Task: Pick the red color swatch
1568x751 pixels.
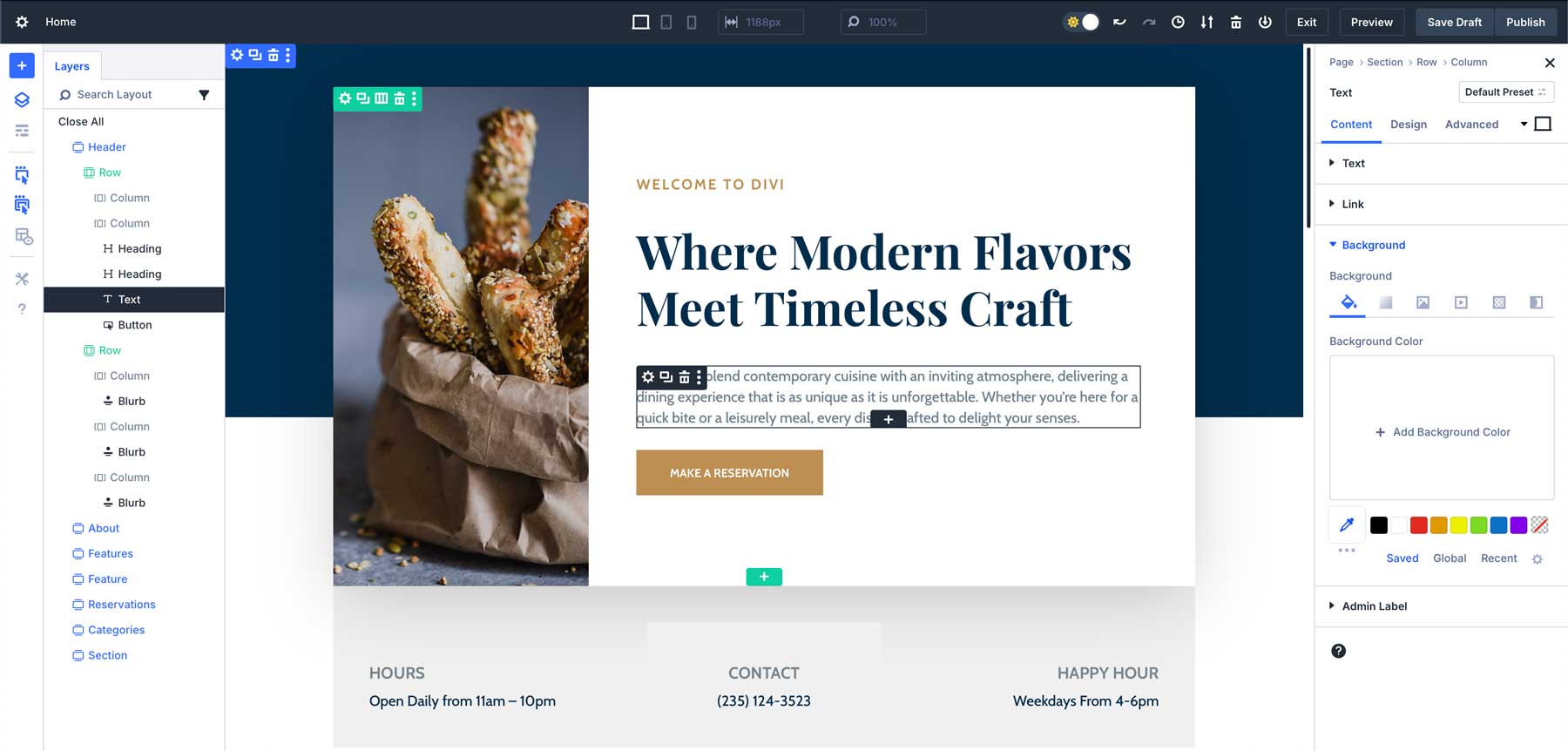Action: click(x=1418, y=524)
